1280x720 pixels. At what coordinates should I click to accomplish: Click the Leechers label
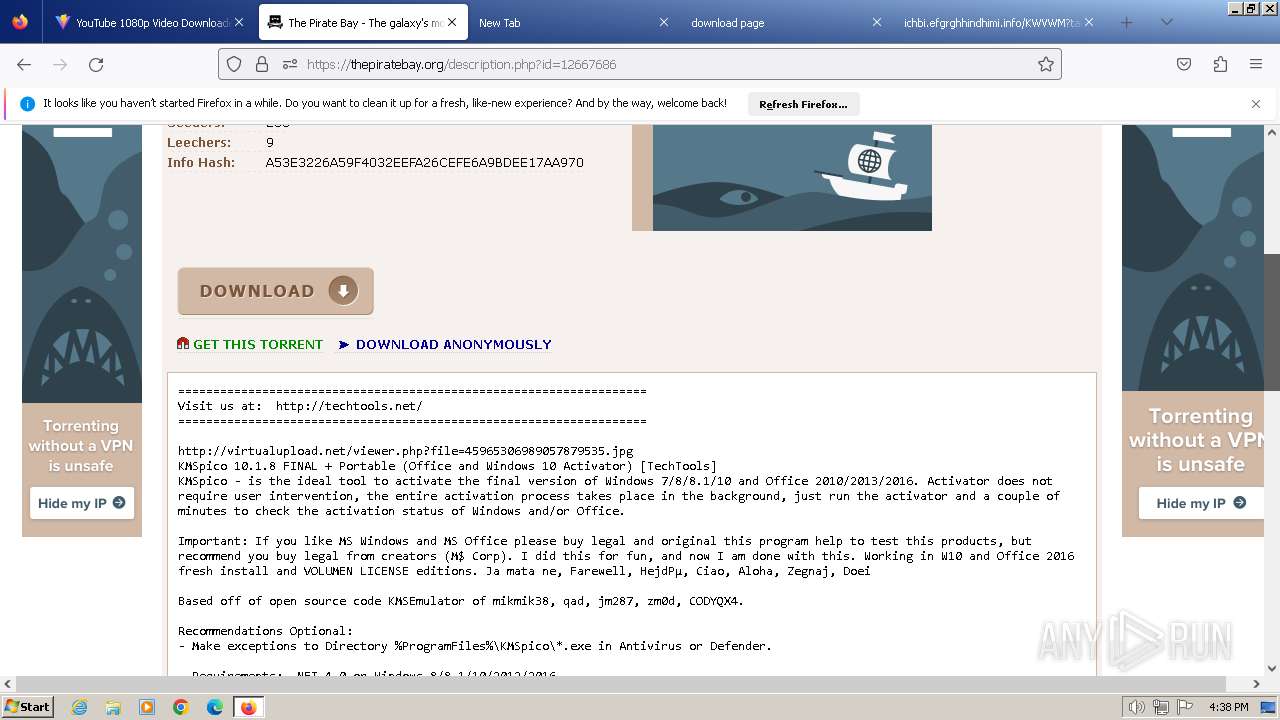[x=199, y=142]
